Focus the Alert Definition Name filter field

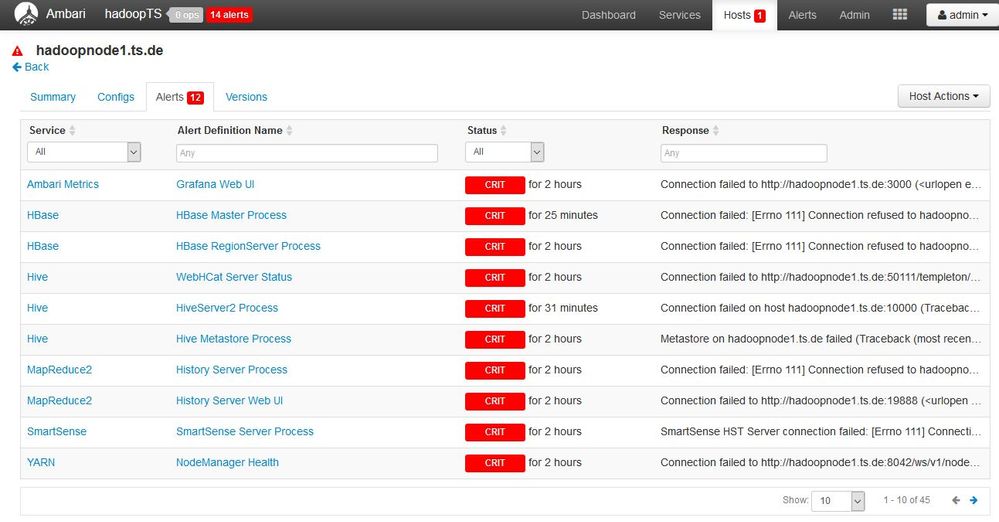point(307,153)
